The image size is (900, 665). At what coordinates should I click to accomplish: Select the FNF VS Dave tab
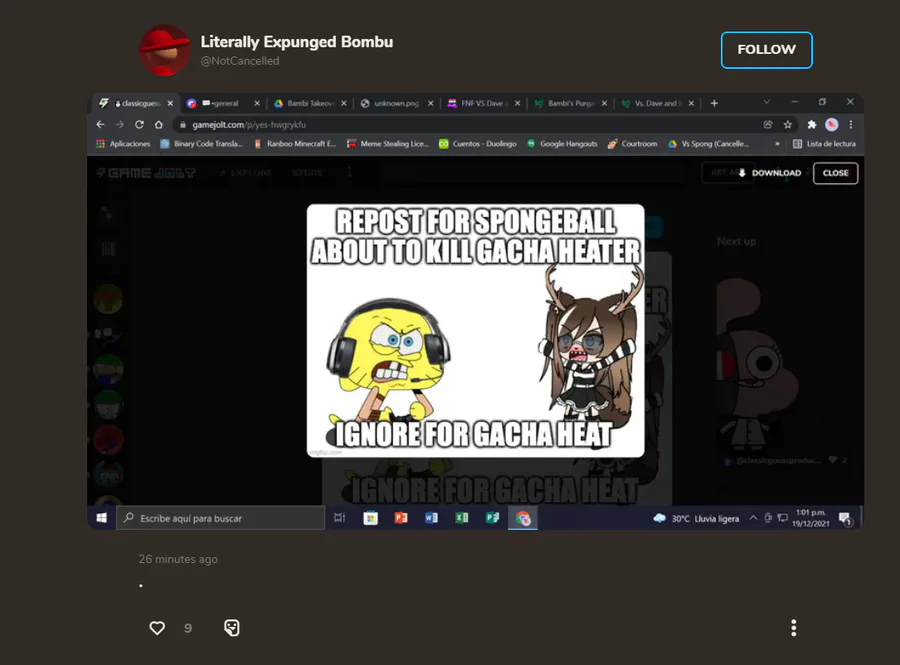pyautogui.click(x=483, y=103)
